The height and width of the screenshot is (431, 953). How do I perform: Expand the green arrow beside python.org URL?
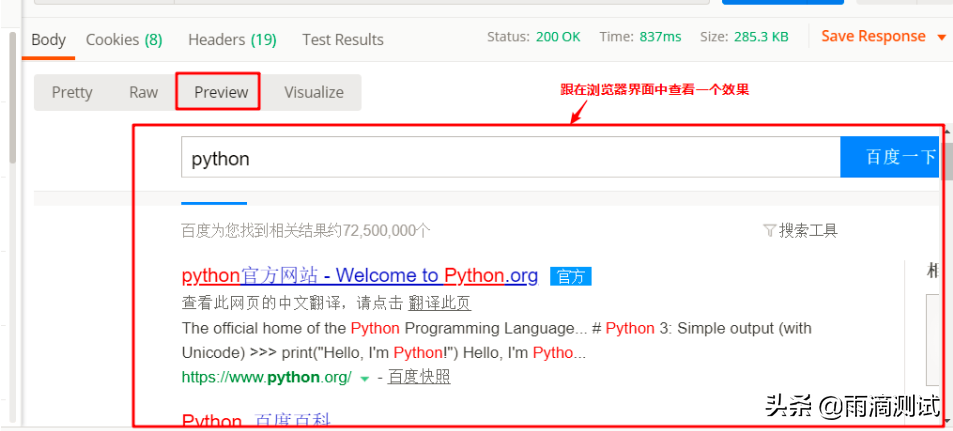tap(364, 378)
